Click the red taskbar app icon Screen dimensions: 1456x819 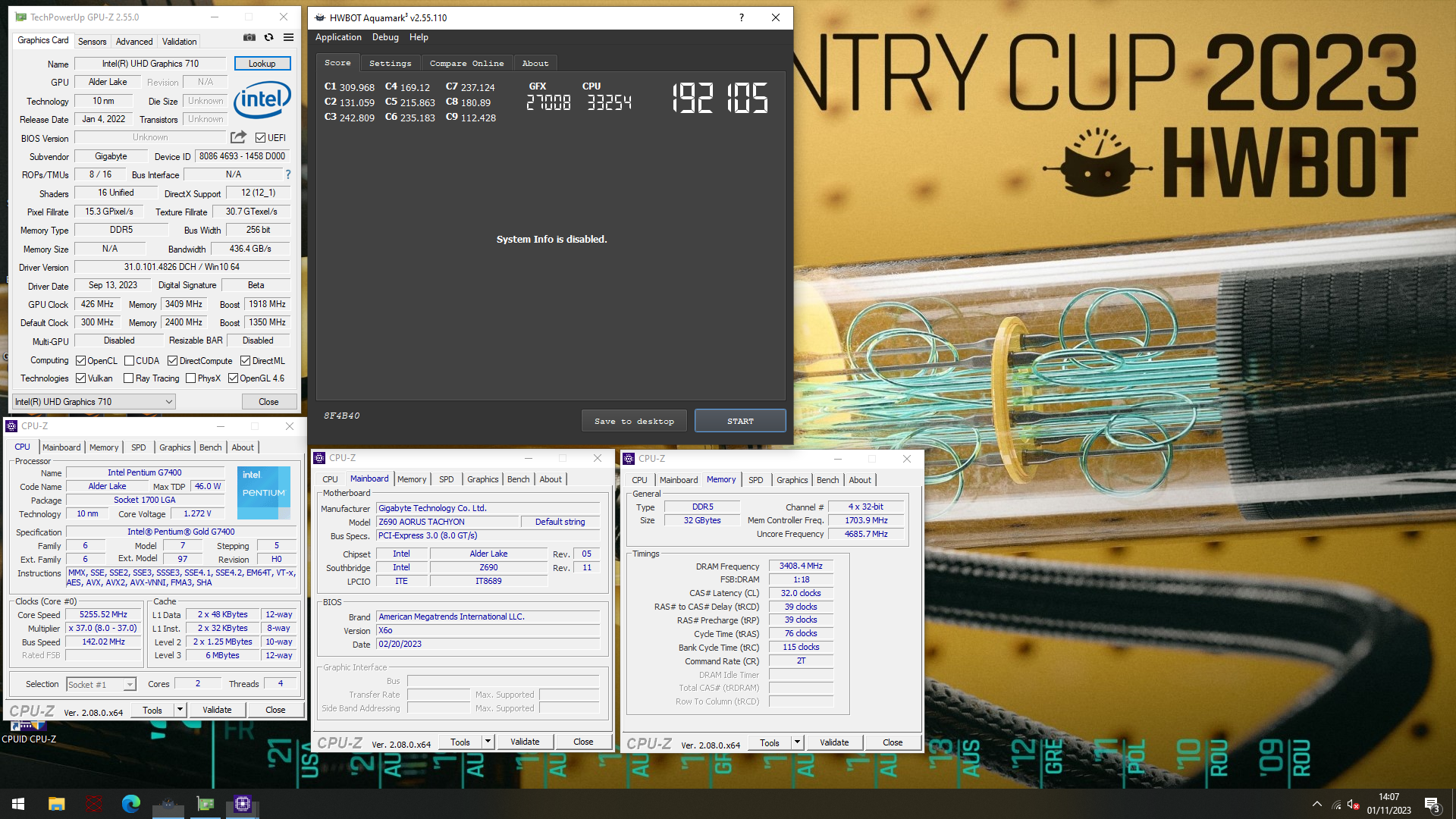pyautogui.click(x=94, y=804)
